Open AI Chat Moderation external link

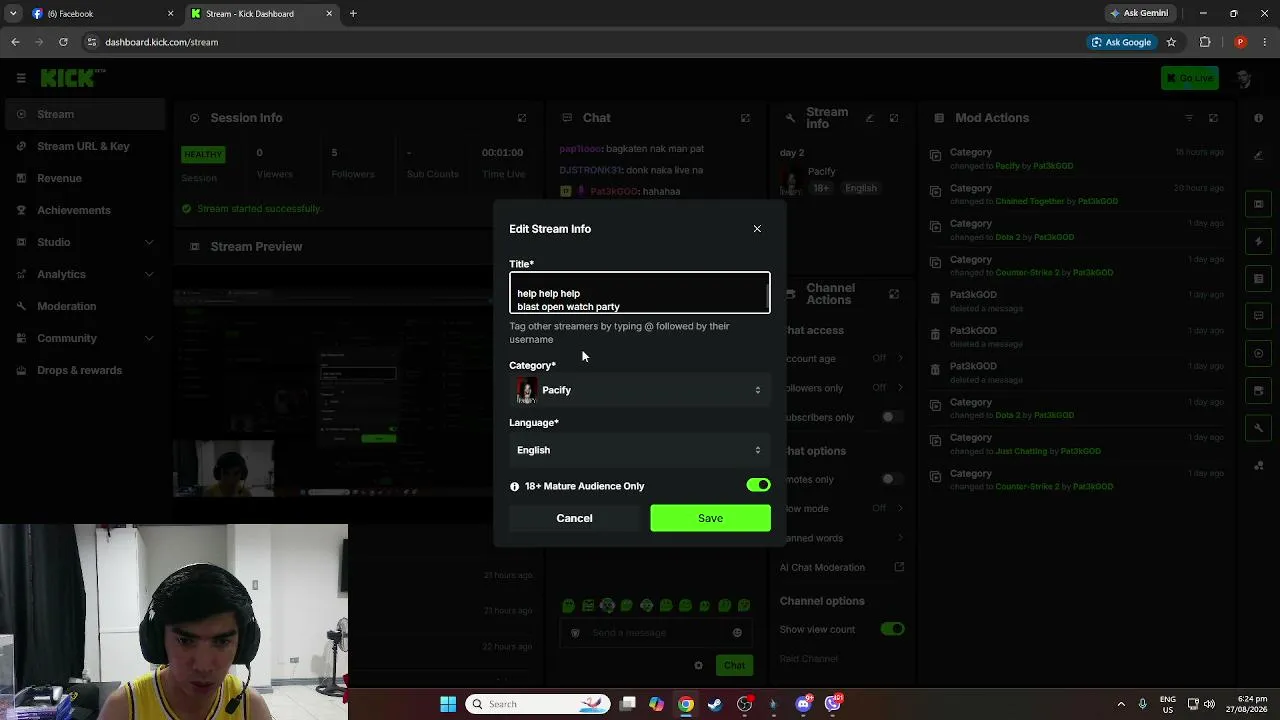point(899,567)
